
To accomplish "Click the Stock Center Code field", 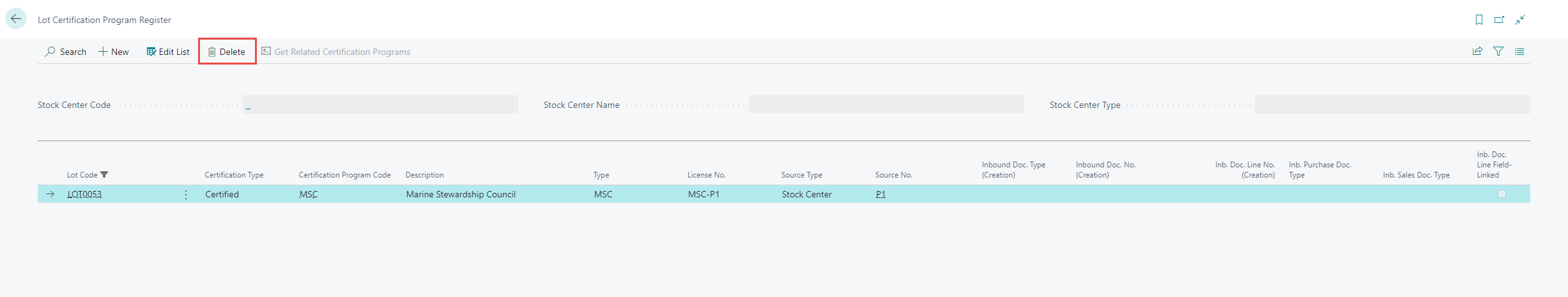I will [x=380, y=105].
